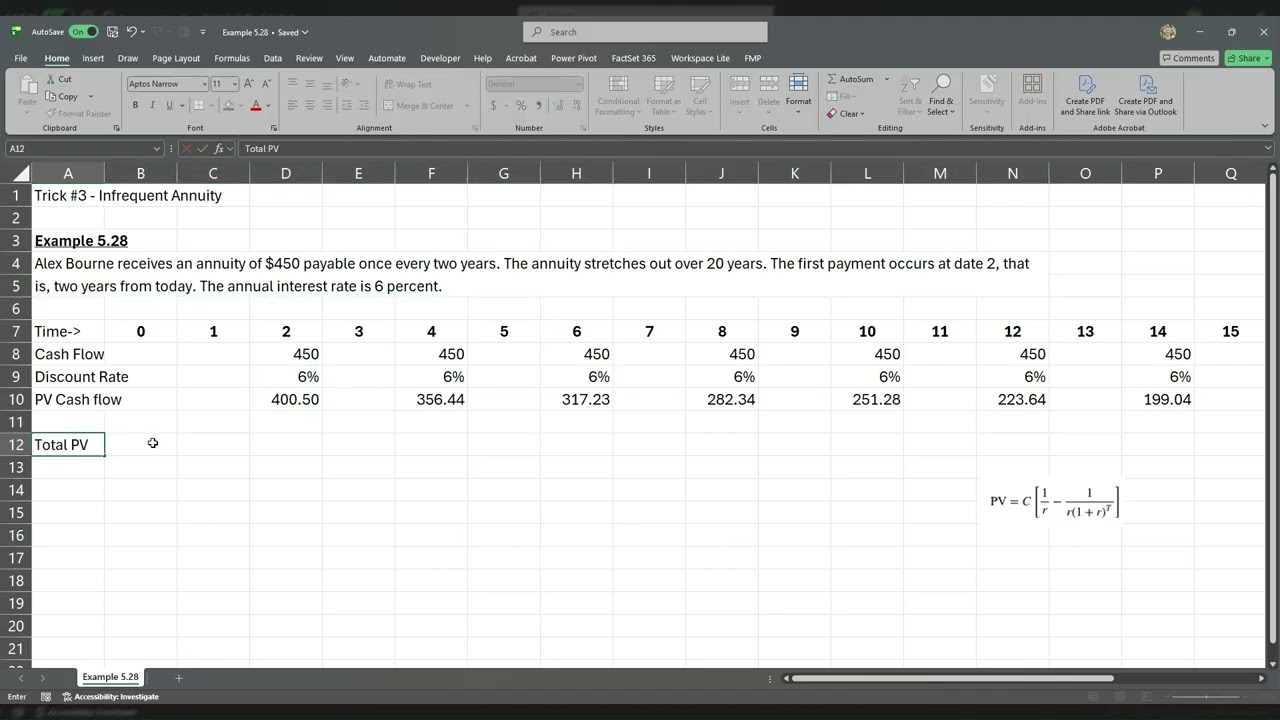Click the Undo arrow icon
The image size is (1280, 720).
(x=131, y=32)
